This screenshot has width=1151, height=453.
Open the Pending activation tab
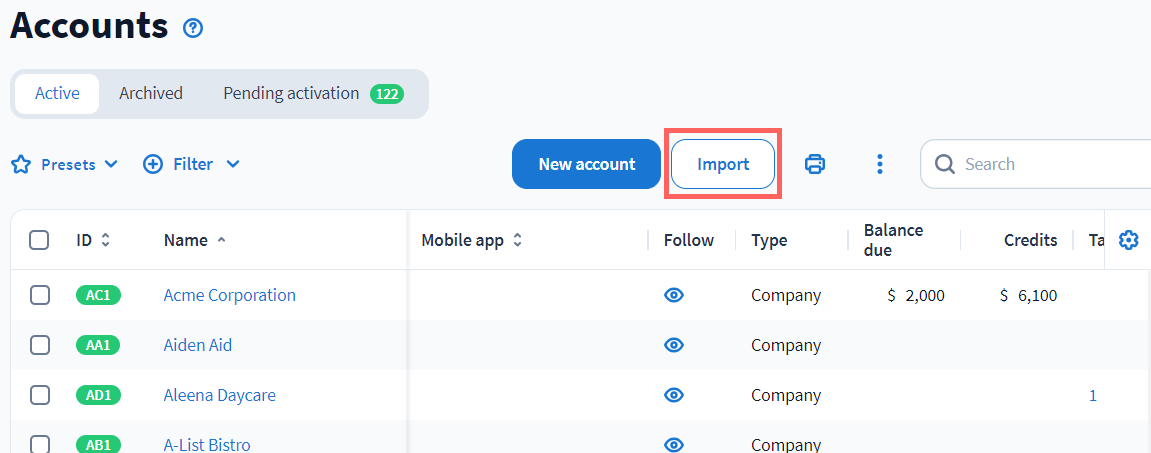(312, 93)
